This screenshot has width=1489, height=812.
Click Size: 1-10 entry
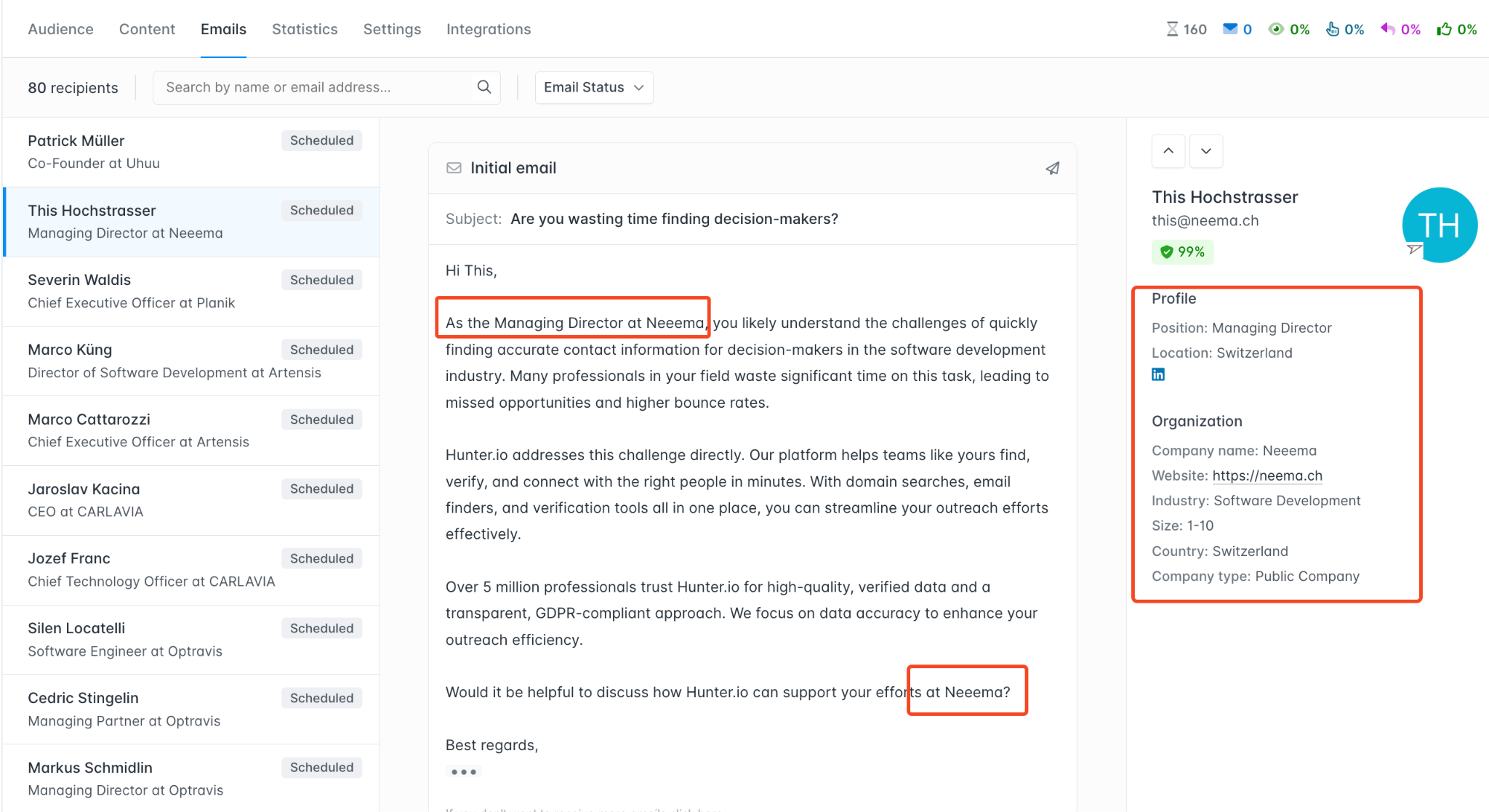[1183, 526]
